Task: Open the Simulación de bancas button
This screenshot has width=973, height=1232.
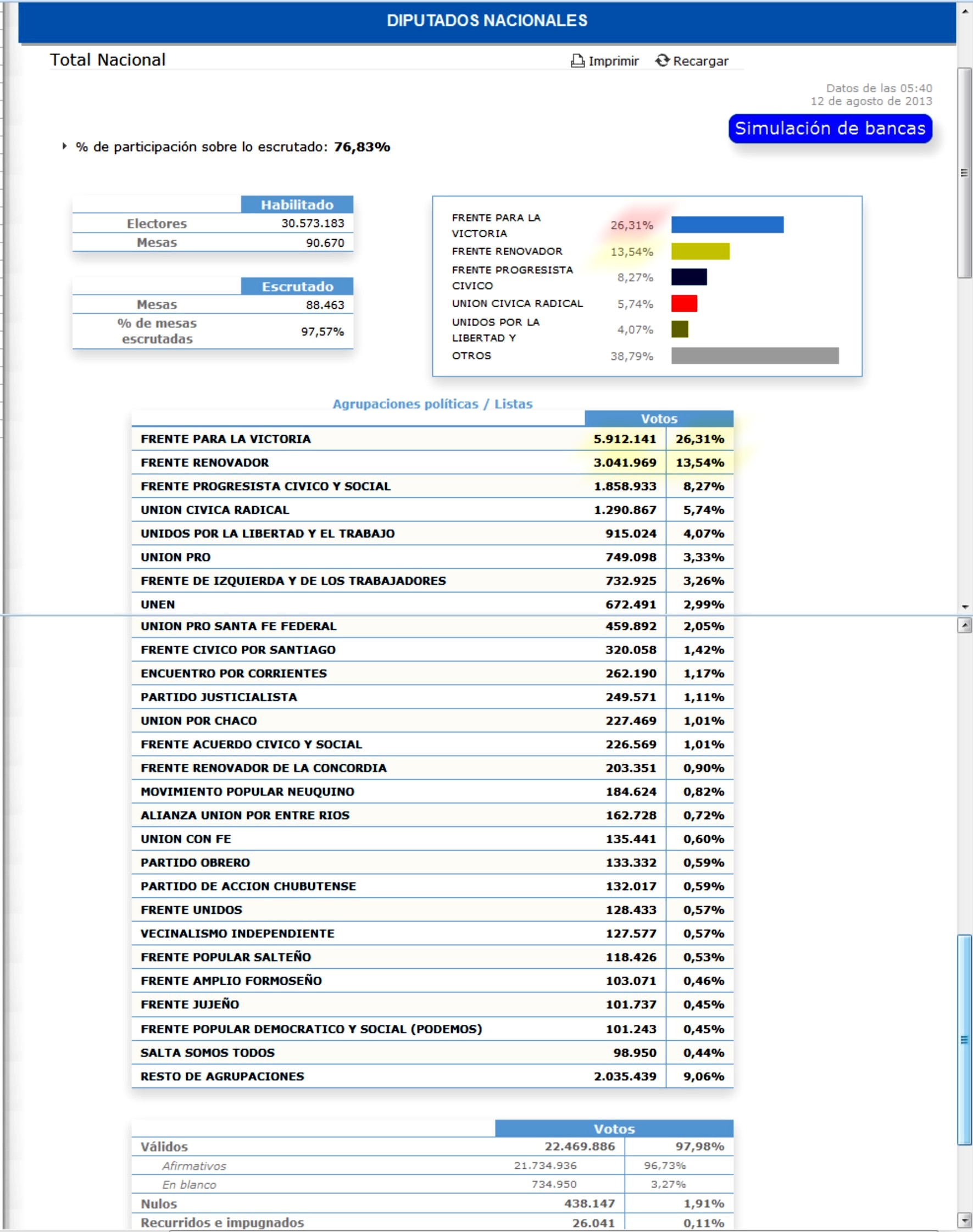Action: tap(830, 128)
